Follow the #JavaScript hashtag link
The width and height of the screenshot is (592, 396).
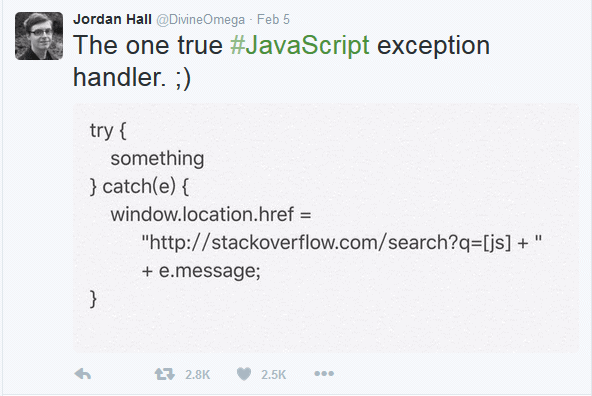[300, 45]
